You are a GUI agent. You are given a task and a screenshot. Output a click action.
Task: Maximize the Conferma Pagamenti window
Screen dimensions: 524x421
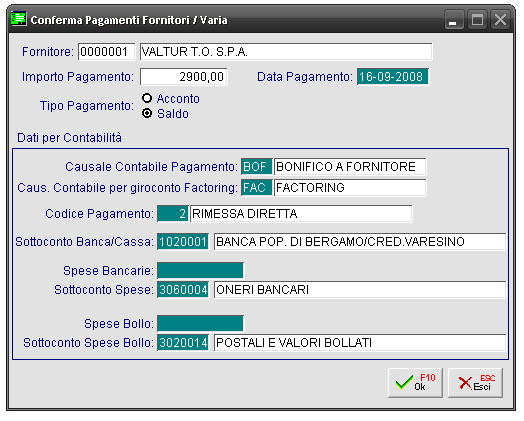coord(477,20)
